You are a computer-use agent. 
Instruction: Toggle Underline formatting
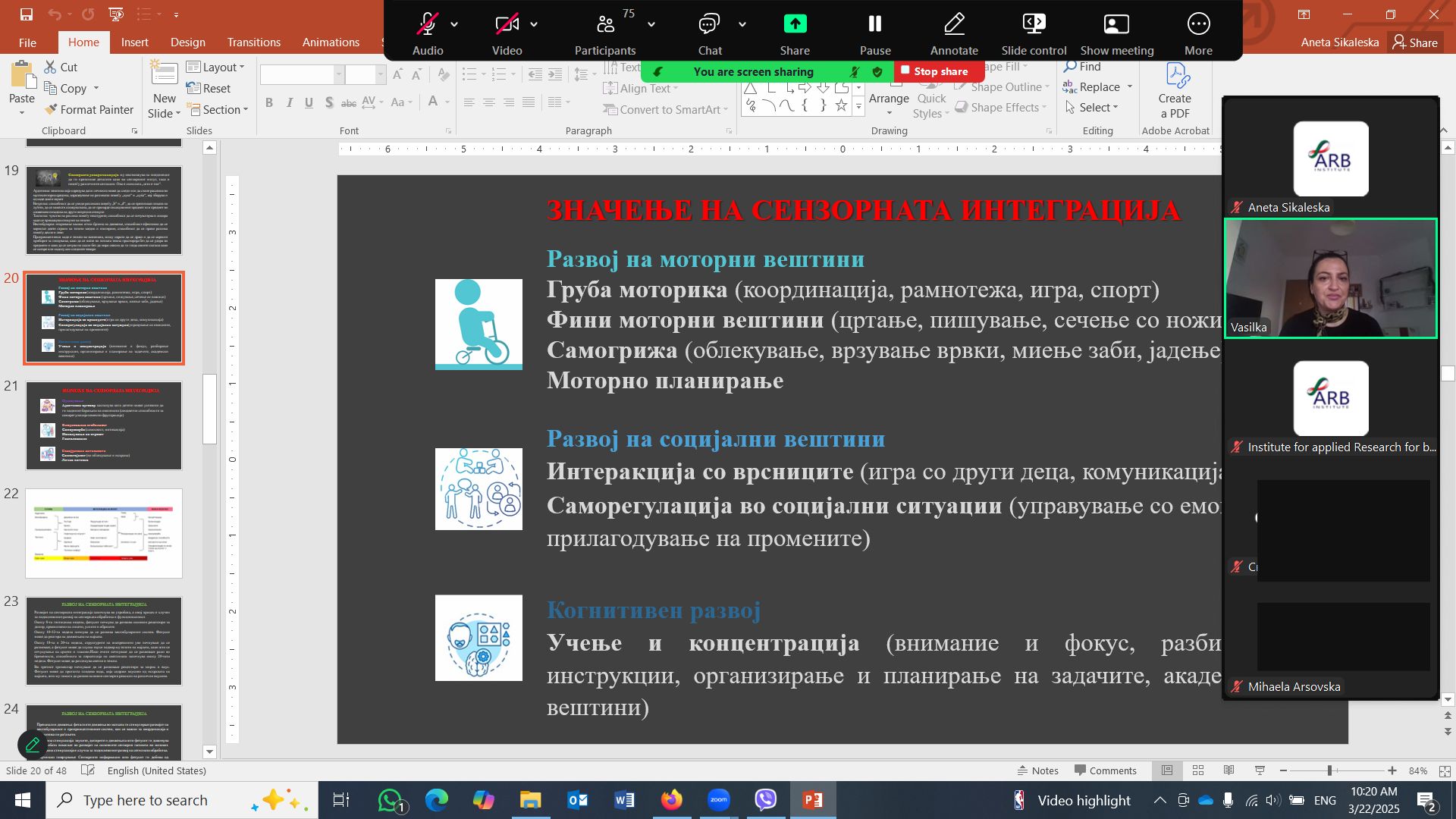point(309,102)
